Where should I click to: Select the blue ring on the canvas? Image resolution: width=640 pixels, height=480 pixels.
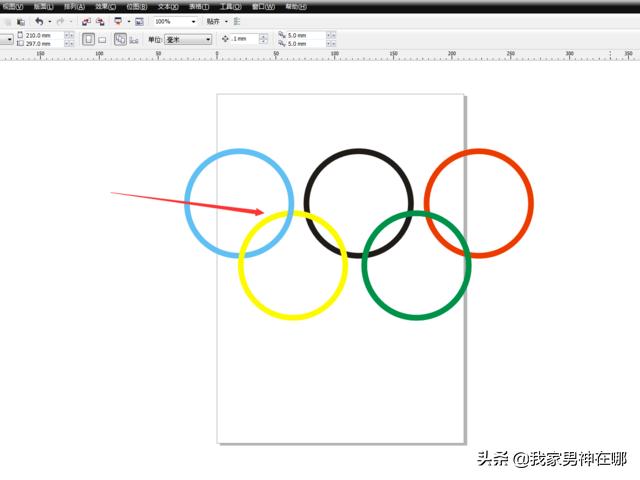[240, 151]
